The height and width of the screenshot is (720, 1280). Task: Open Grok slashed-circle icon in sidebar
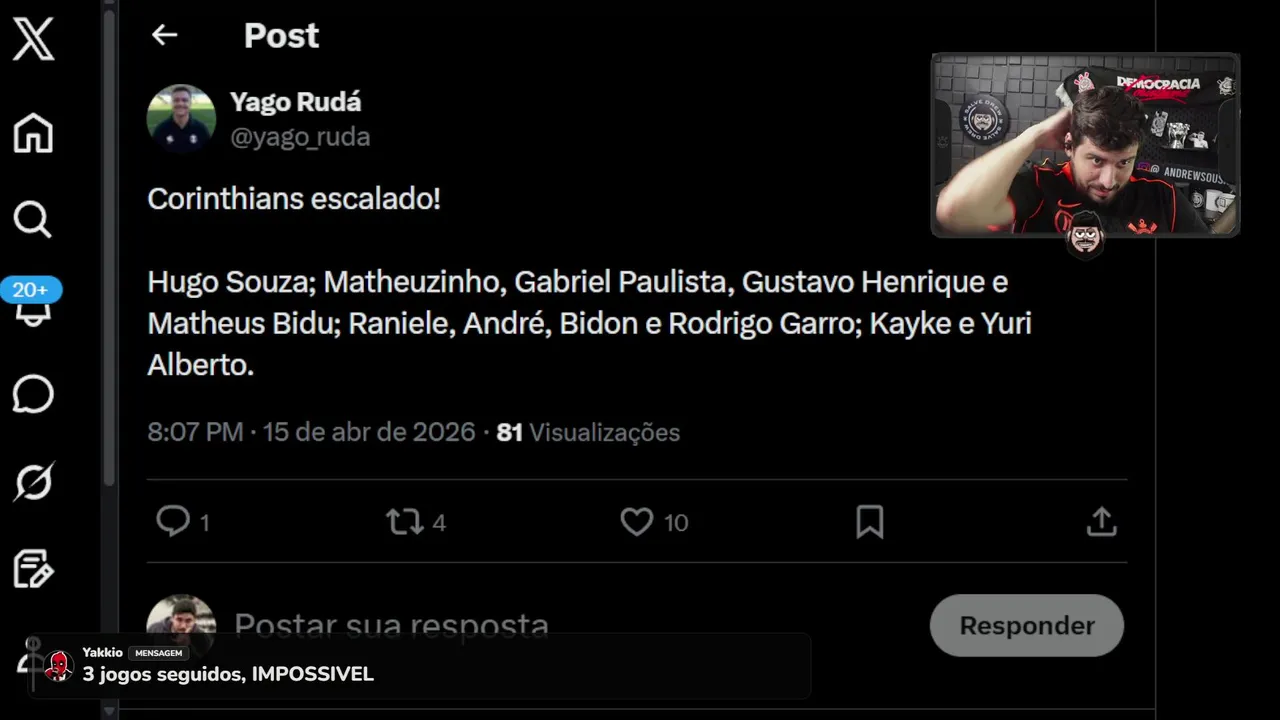pos(33,482)
